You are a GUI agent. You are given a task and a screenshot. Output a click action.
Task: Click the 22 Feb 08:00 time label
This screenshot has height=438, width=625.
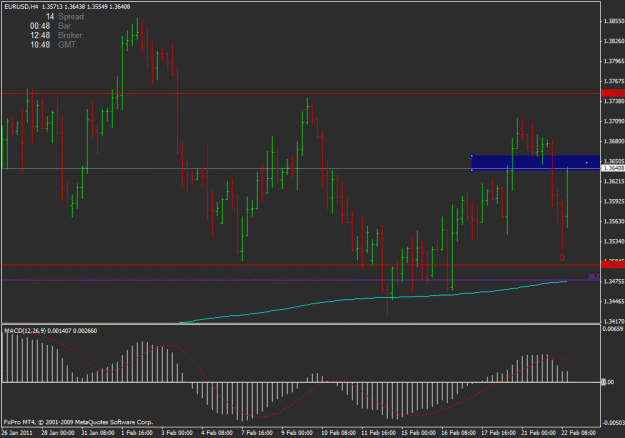(x=578, y=433)
